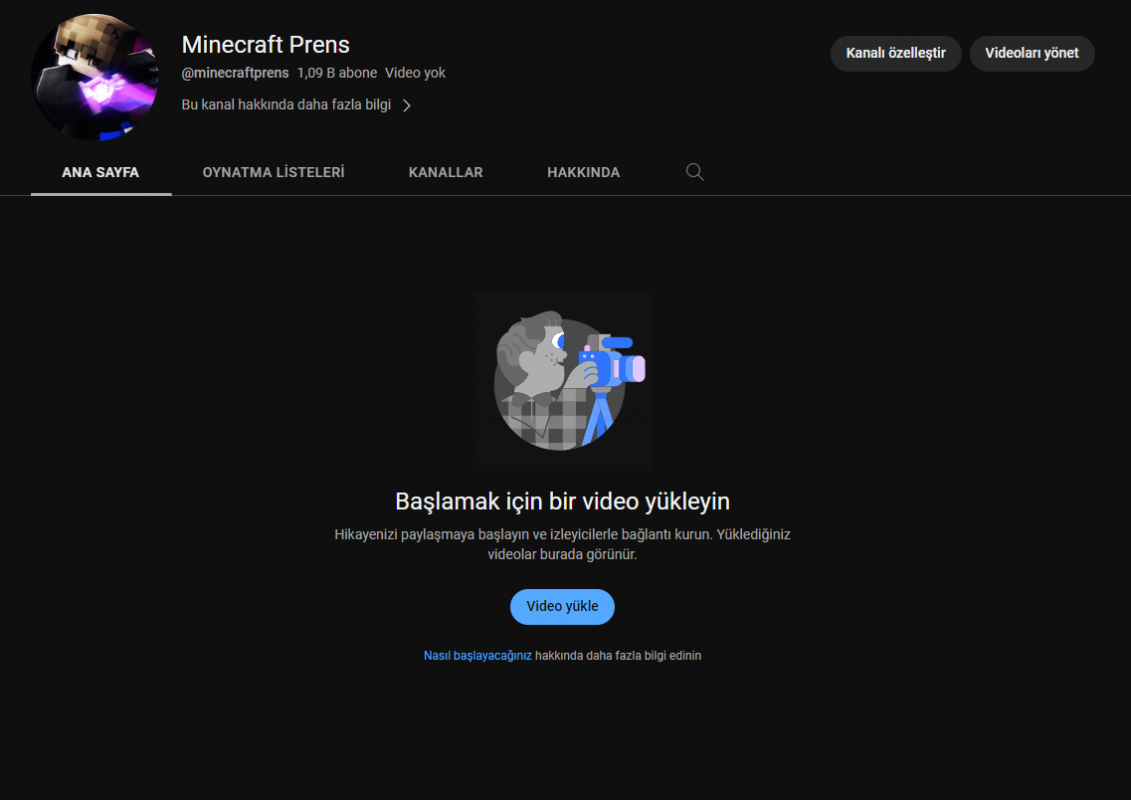Screen dimensions: 1131x800
Task: Go to the KANALLAR tab
Action: (446, 172)
